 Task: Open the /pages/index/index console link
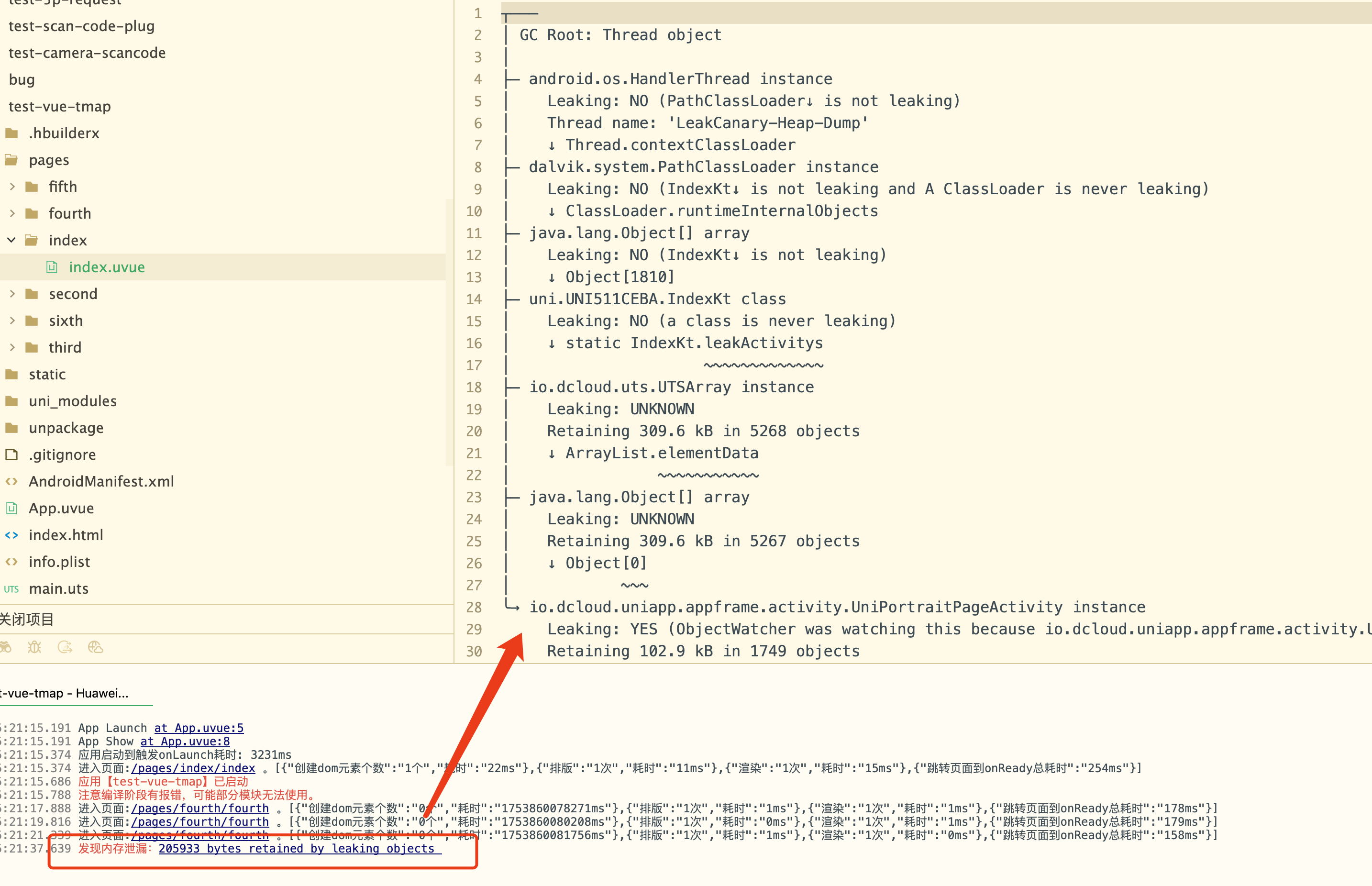point(193,768)
